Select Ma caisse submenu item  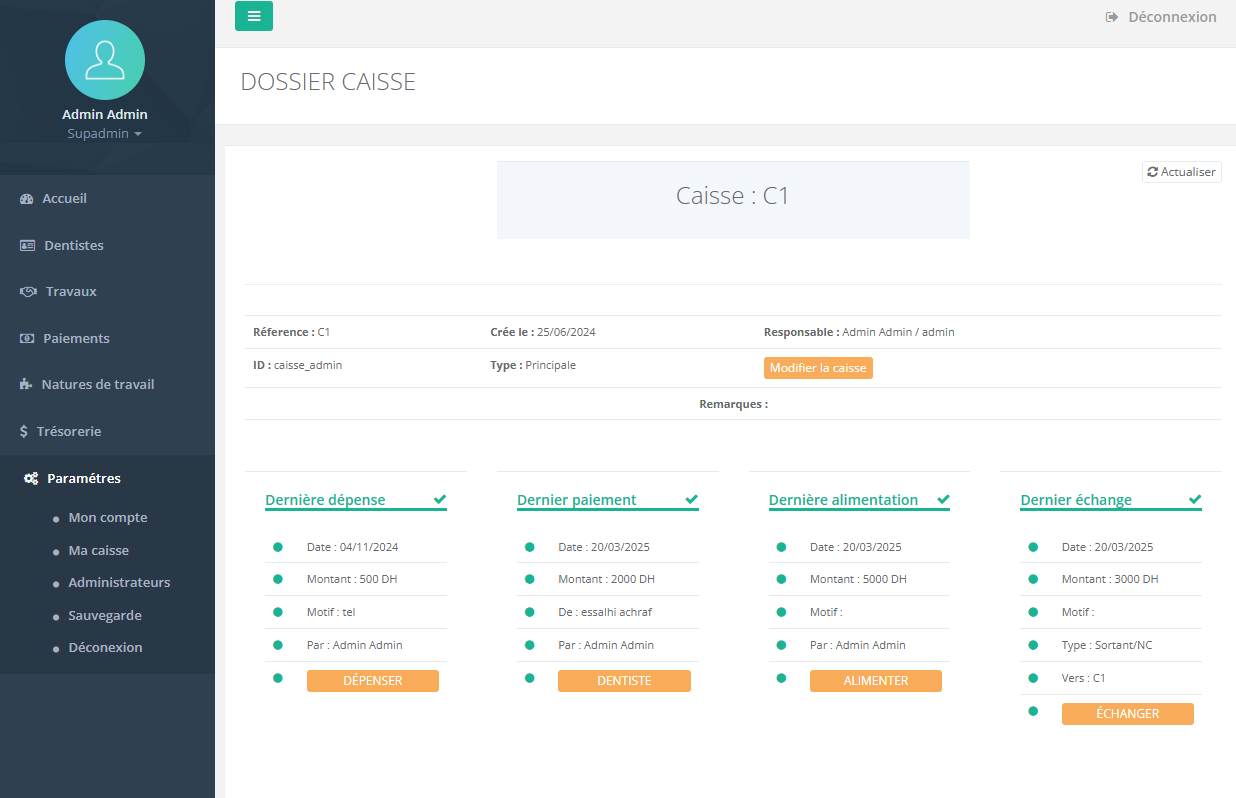[98, 551]
